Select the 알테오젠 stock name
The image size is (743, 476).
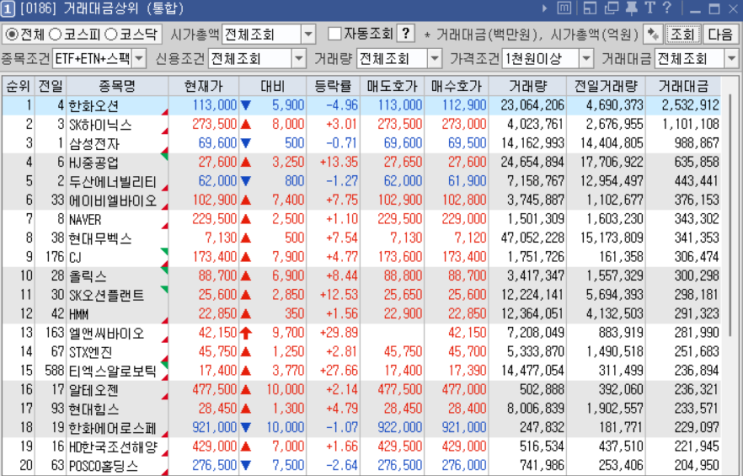94,390
